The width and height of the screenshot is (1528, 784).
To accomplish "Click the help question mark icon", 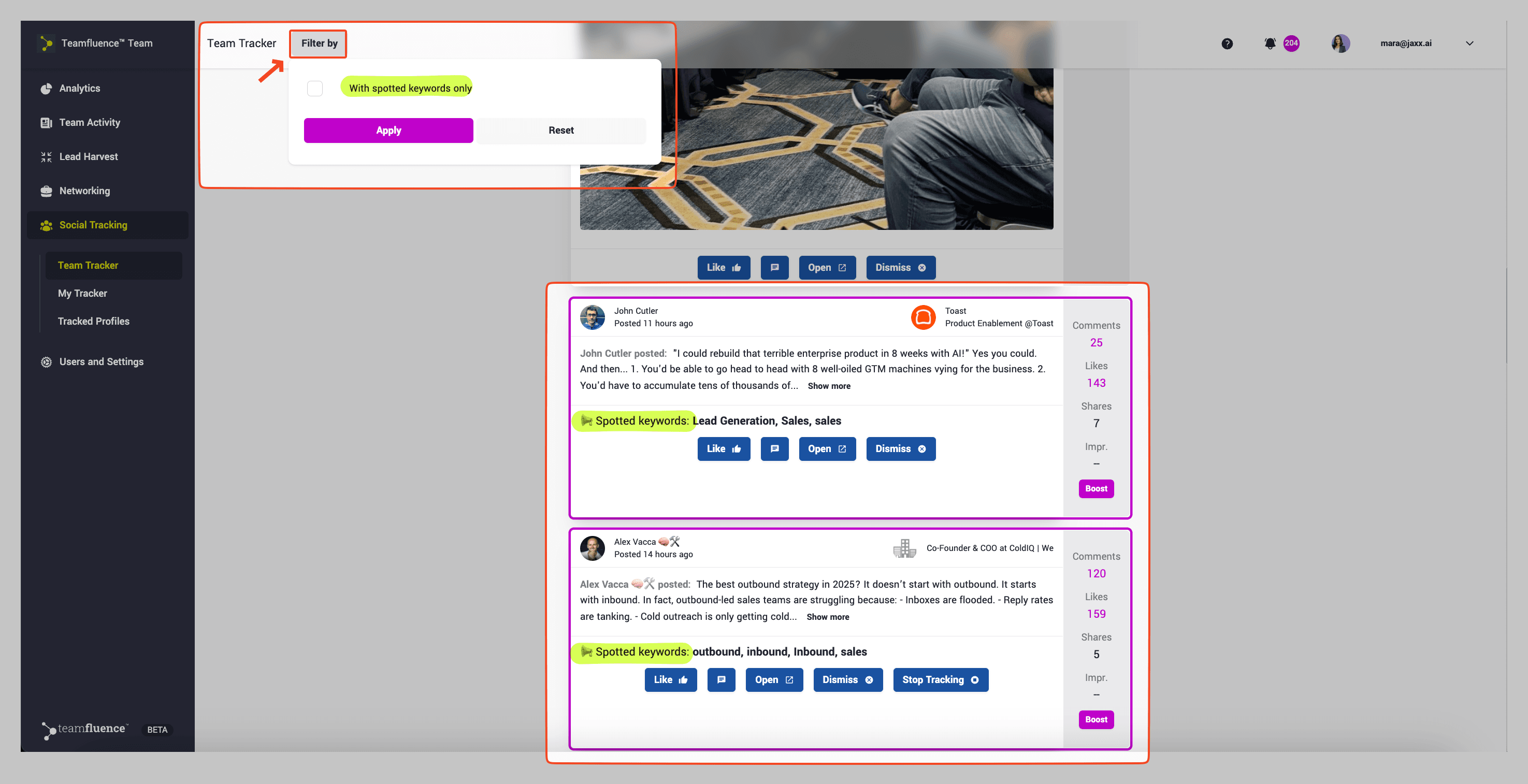I will click(1227, 43).
